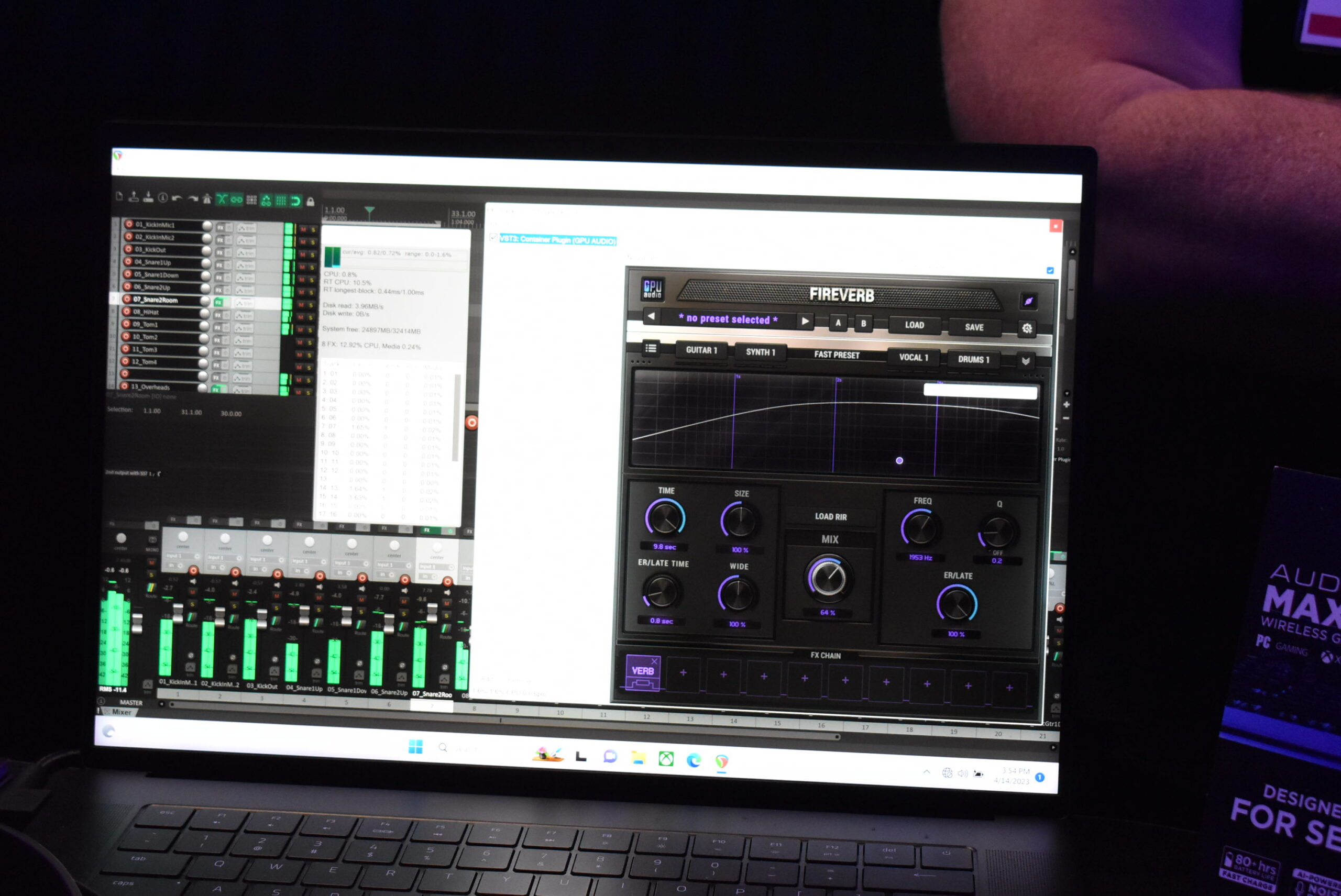Viewport: 1341px width, 896px height.
Task: Toggle Grid lines toolbar icon
Action: (281, 201)
